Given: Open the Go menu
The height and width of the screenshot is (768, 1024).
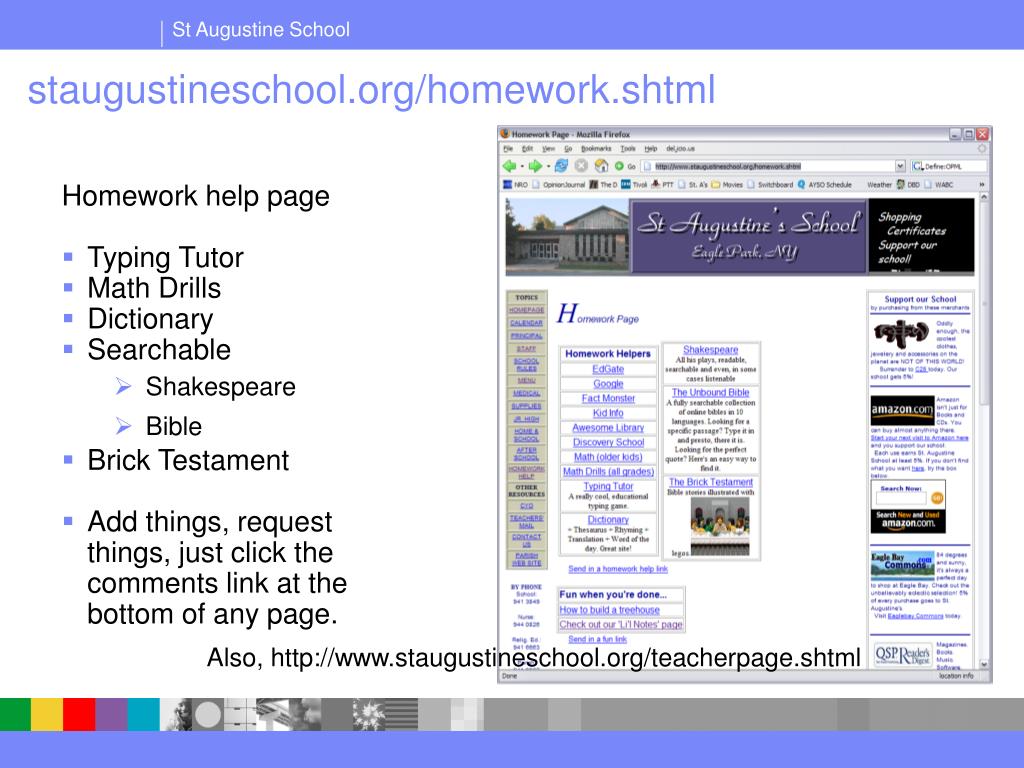Looking at the screenshot, I should click(568, 148).
